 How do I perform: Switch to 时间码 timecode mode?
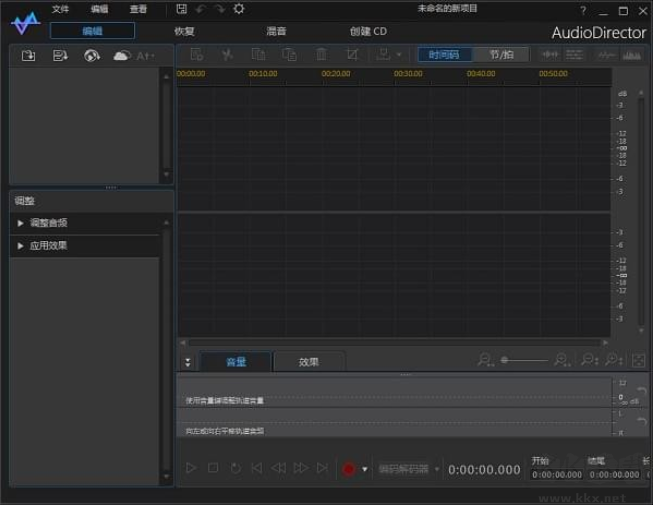tap(444, 55)
